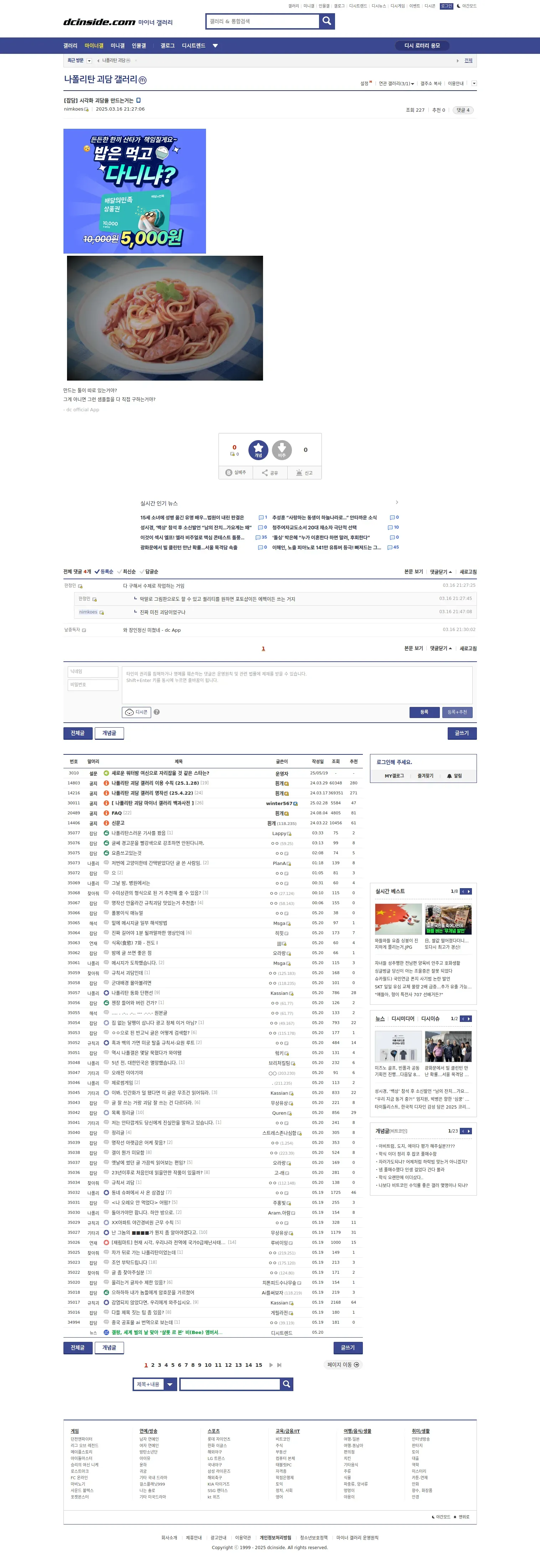Open the 디시콘 emoticon picker
540x1568 pixels.
click(137, 712)
